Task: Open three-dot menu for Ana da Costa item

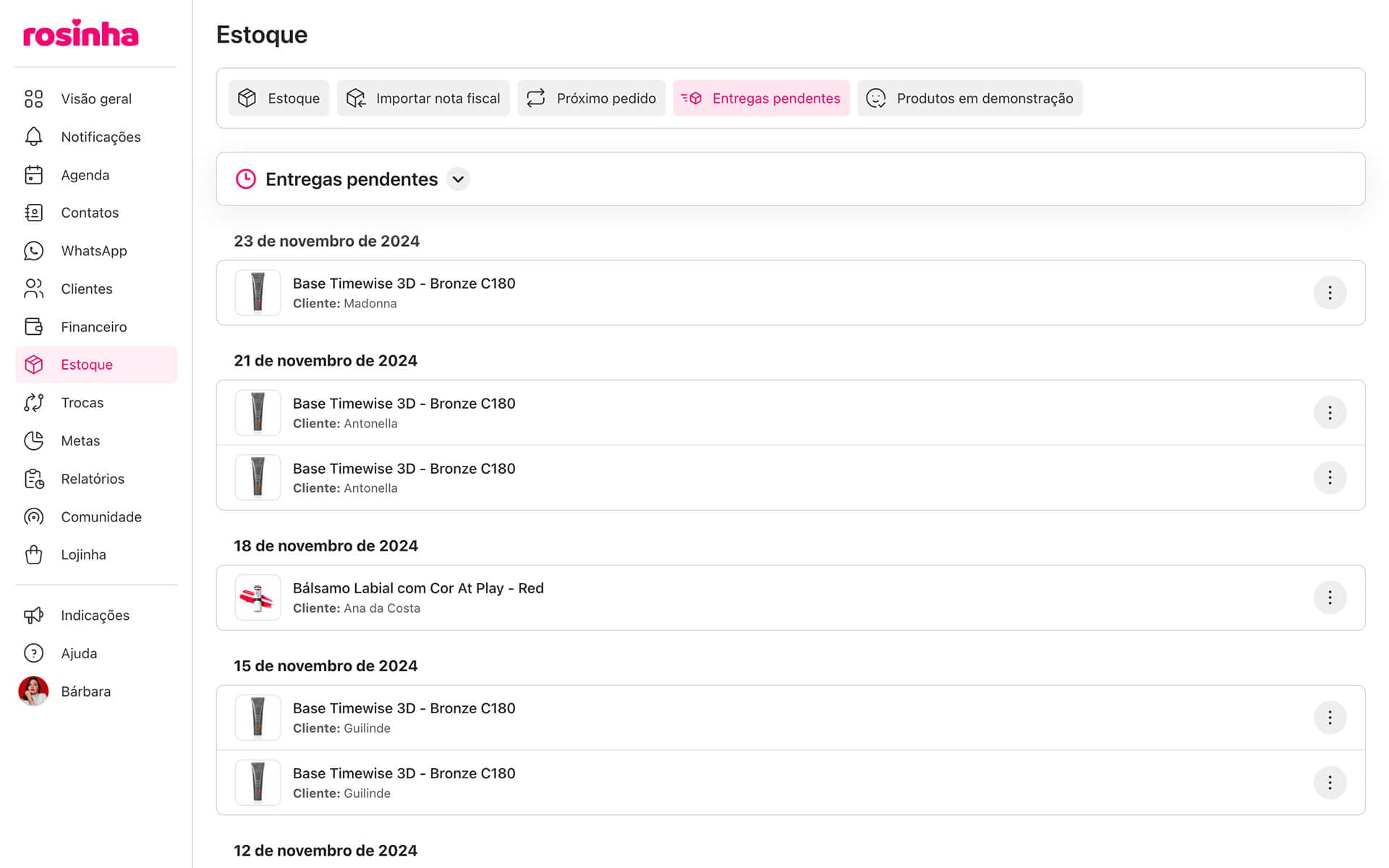Action: (1329, 597)
